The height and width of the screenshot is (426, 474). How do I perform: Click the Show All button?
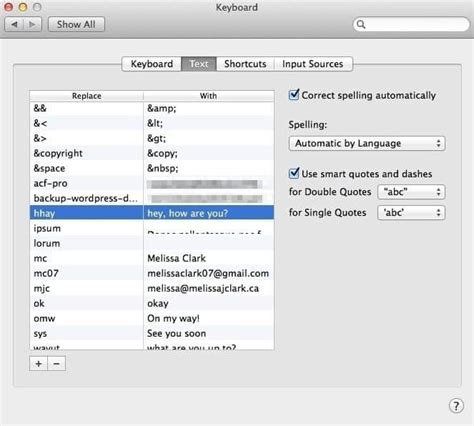[x=76, y=25]
